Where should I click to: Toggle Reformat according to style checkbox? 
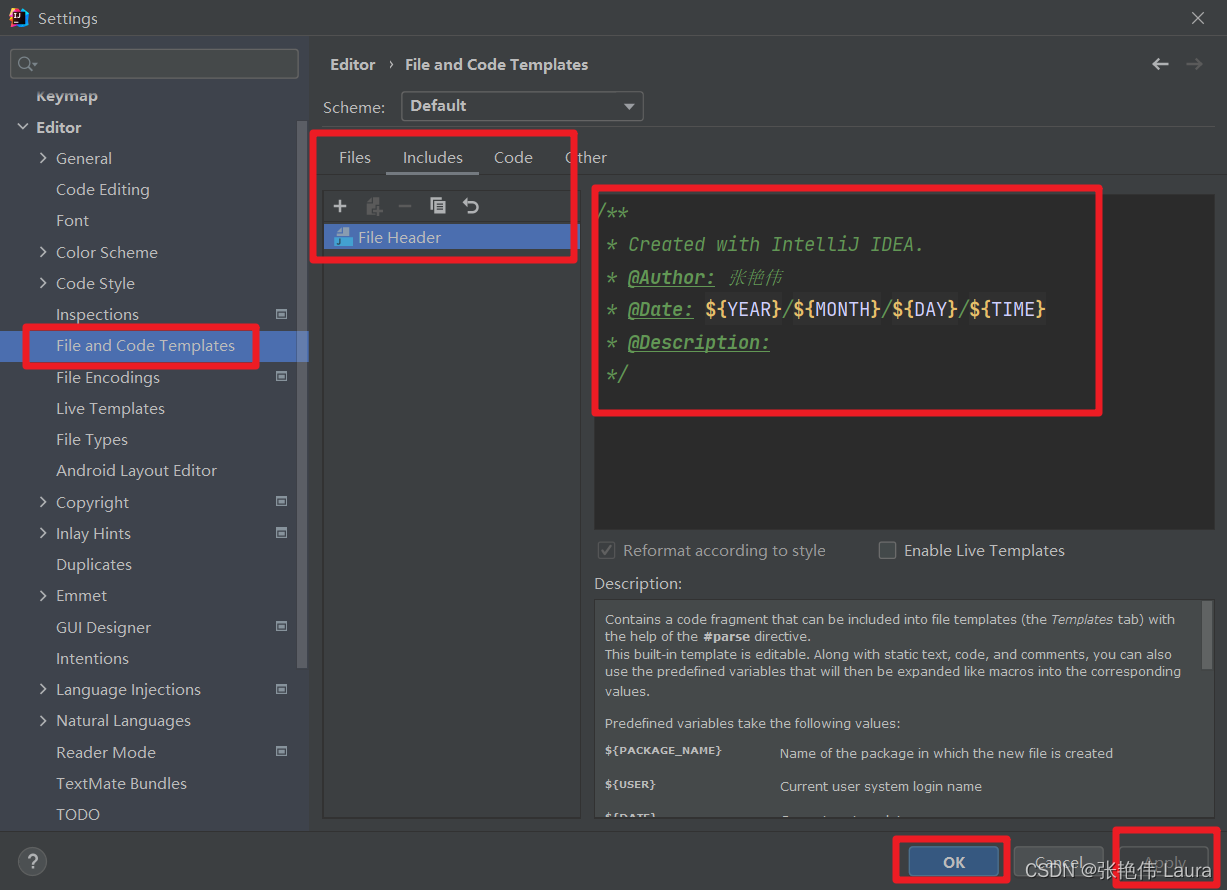606,550
